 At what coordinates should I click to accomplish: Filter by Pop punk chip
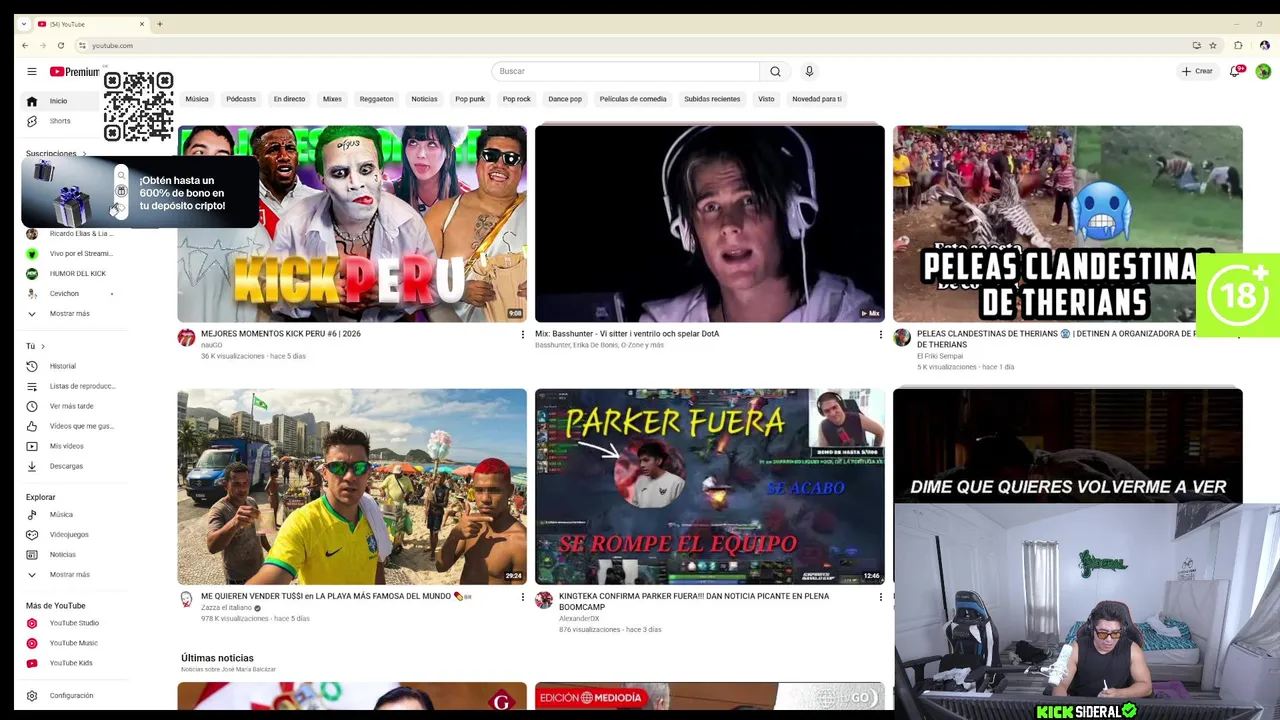point(470,99)
